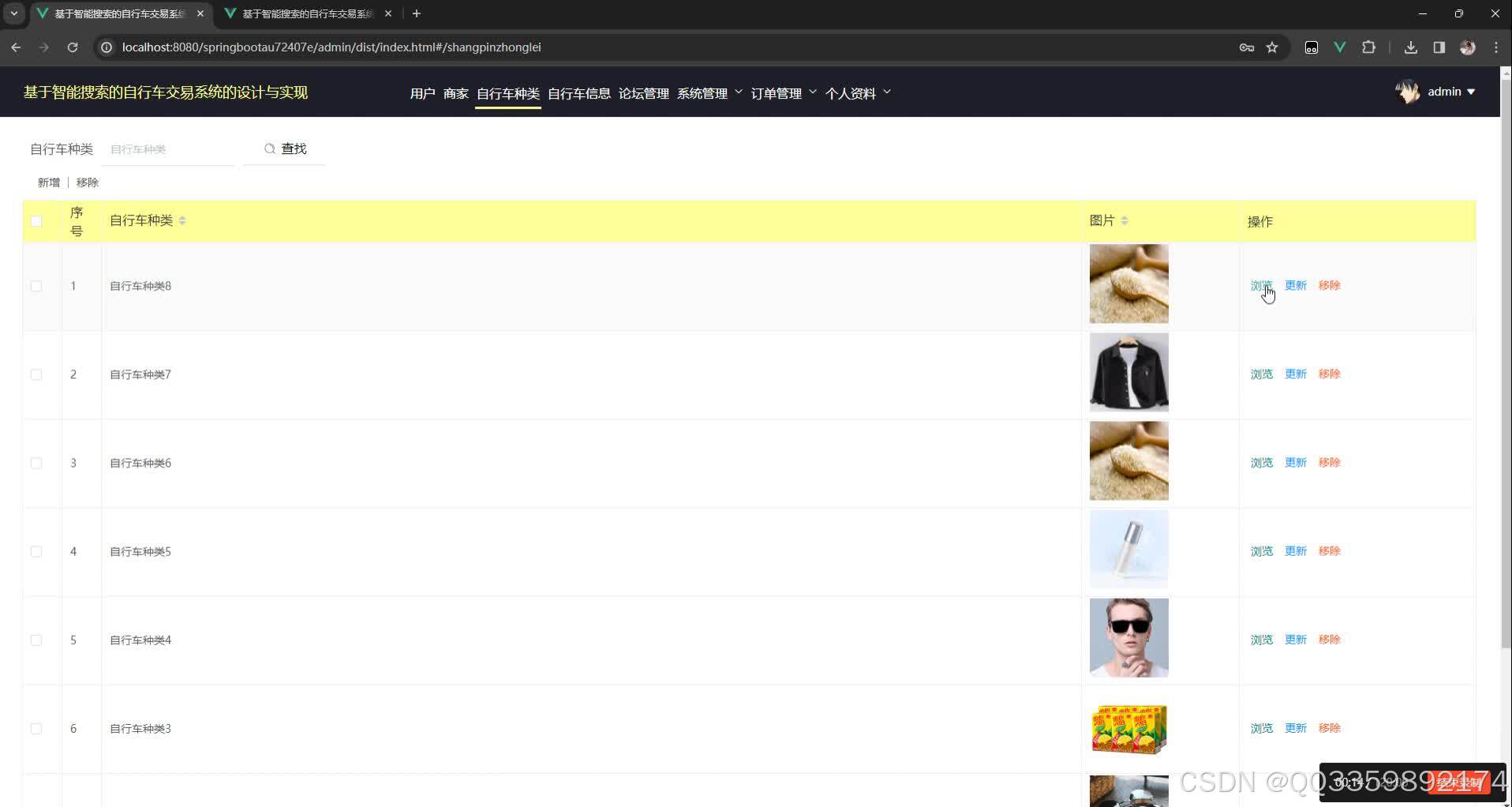Image resolution: width=1512 pixels, height=807 pixels.
Task: Focus the 自行车种类 search input field
Action: coord(167,149)
